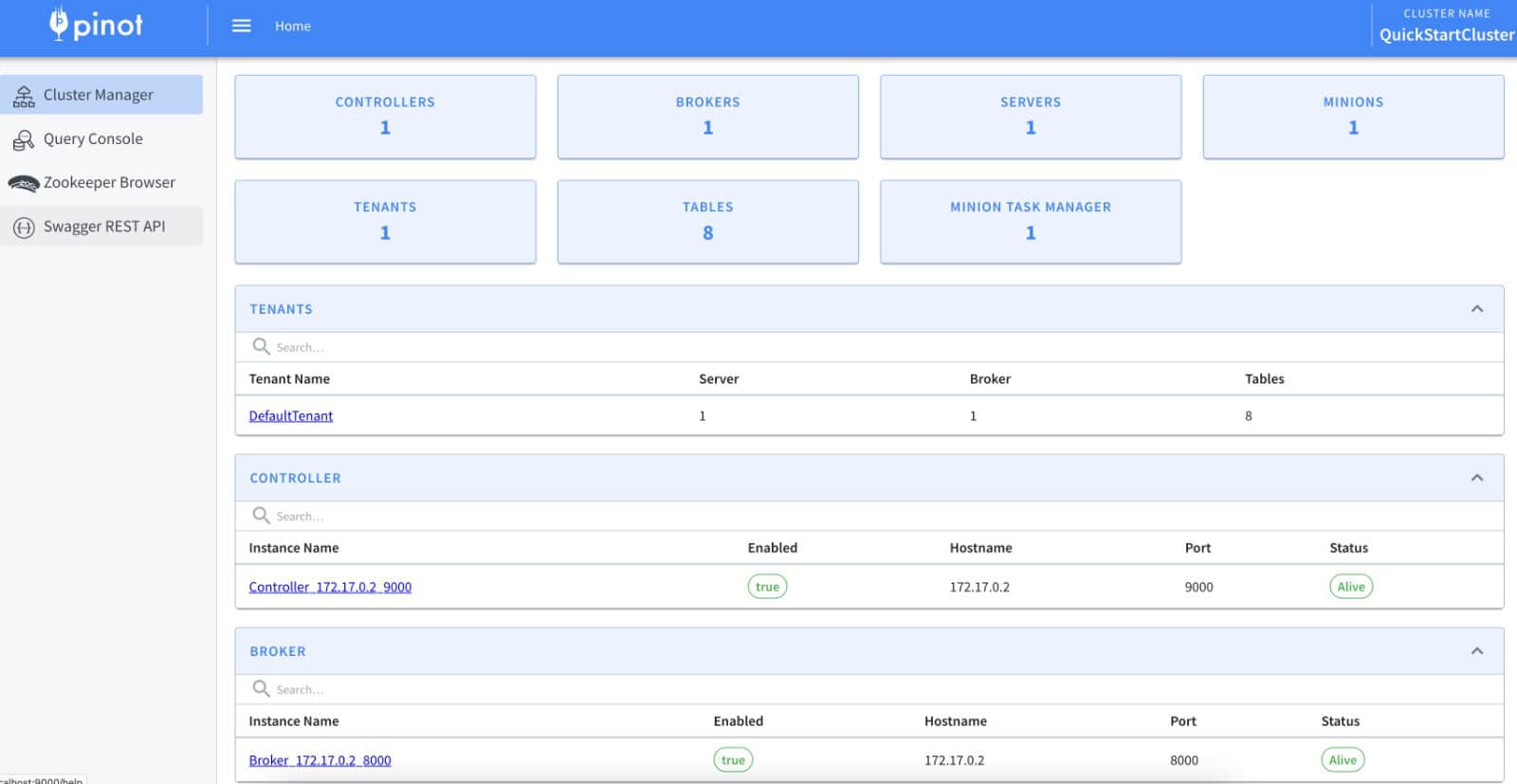Click the Pinot logo

coord(96,24)
